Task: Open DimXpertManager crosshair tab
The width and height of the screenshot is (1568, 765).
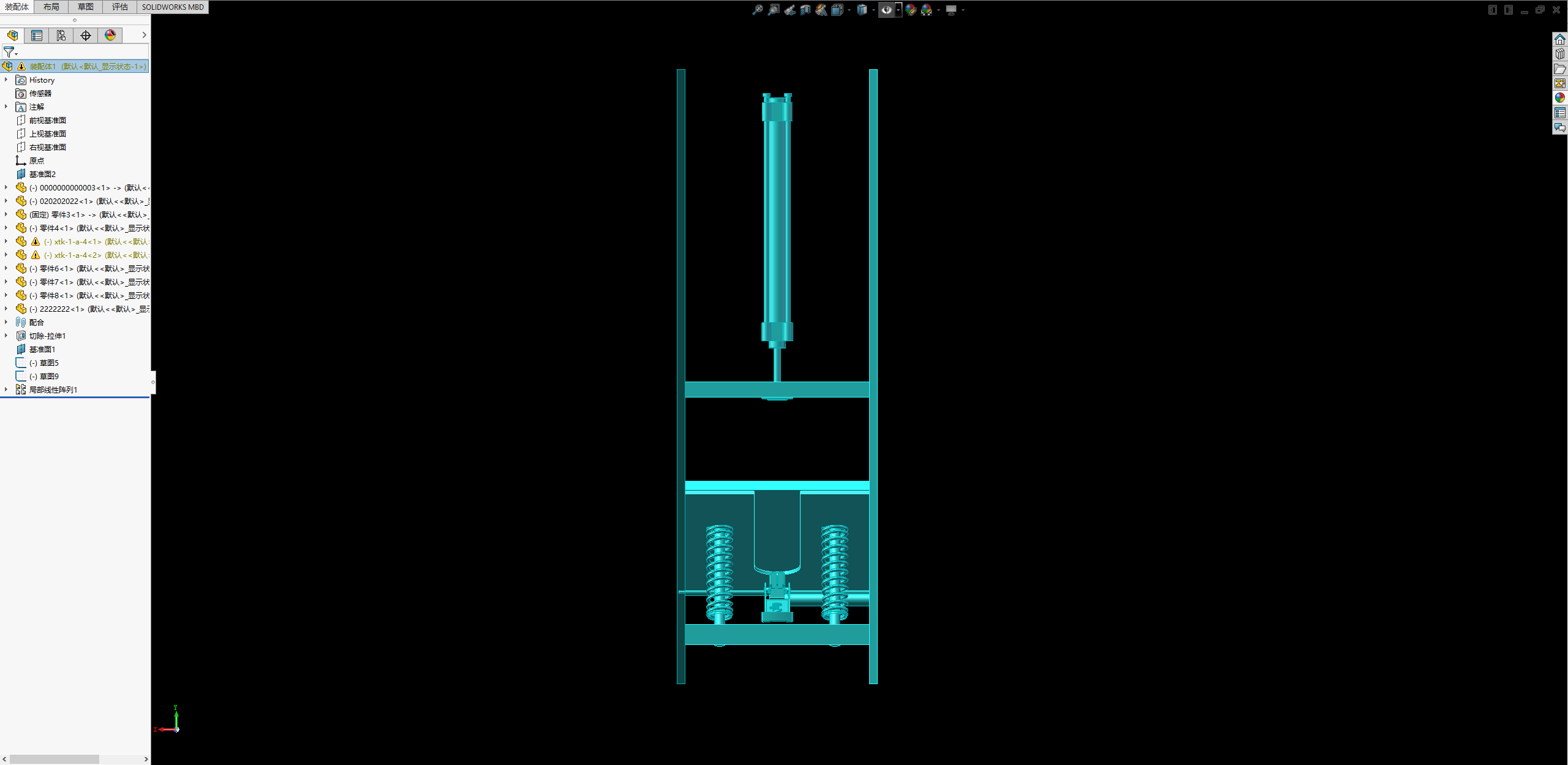Action: click(x=86, y=36)
